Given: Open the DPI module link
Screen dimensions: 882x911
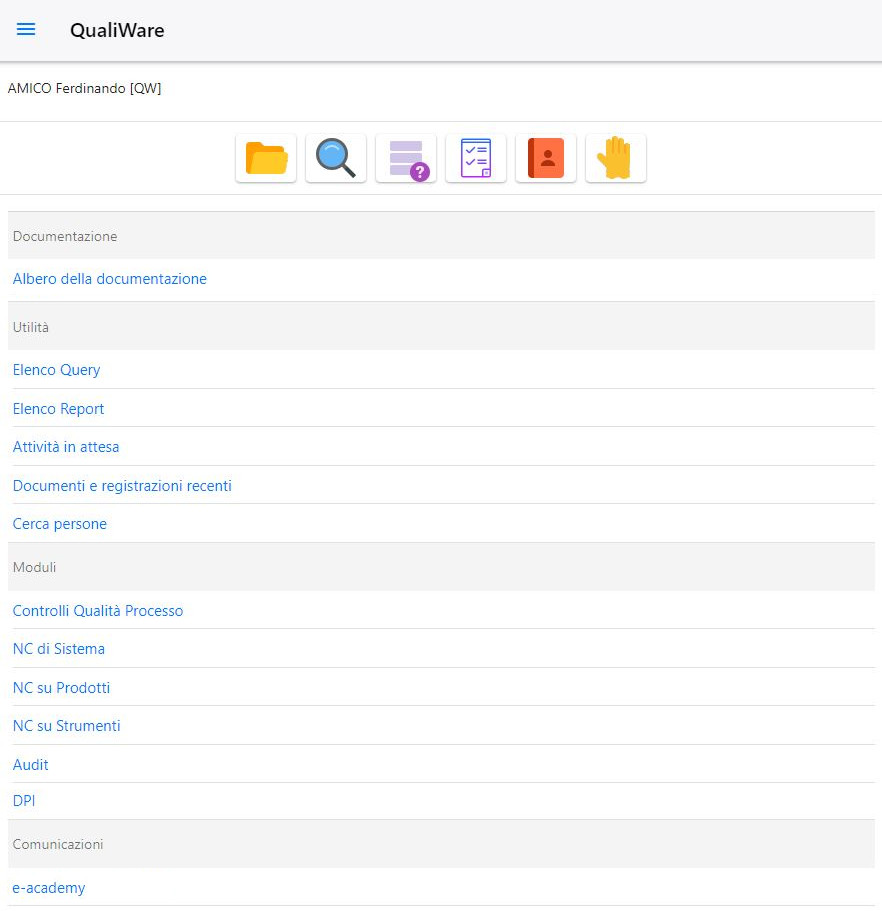Looking at the screenshot, I should point(25,801).
